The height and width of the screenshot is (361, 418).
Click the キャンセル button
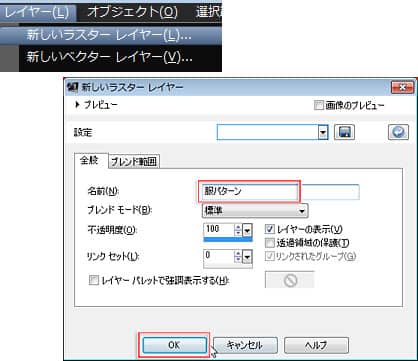click(x=245, y=345)
